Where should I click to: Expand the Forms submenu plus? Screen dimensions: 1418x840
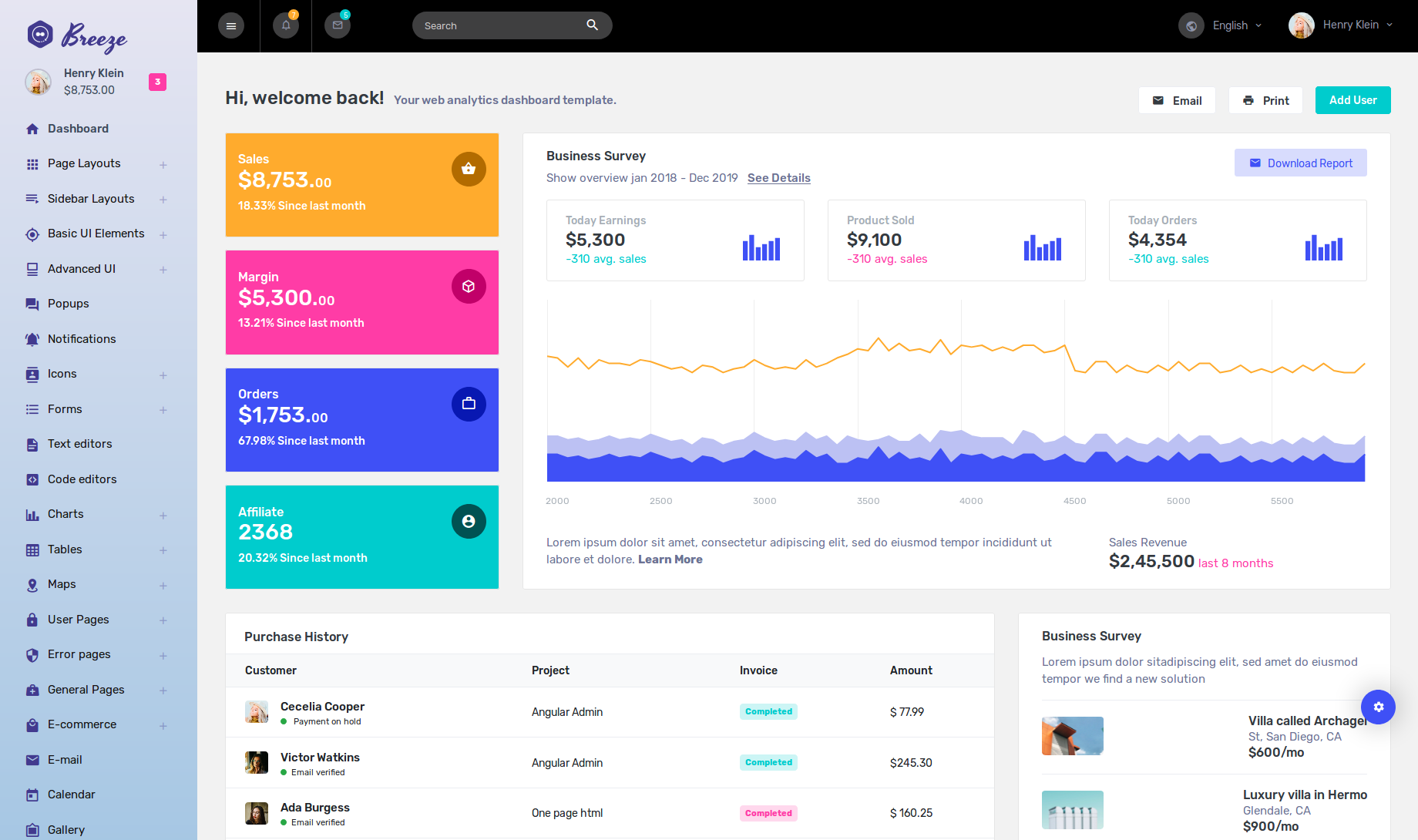point(163,410)
